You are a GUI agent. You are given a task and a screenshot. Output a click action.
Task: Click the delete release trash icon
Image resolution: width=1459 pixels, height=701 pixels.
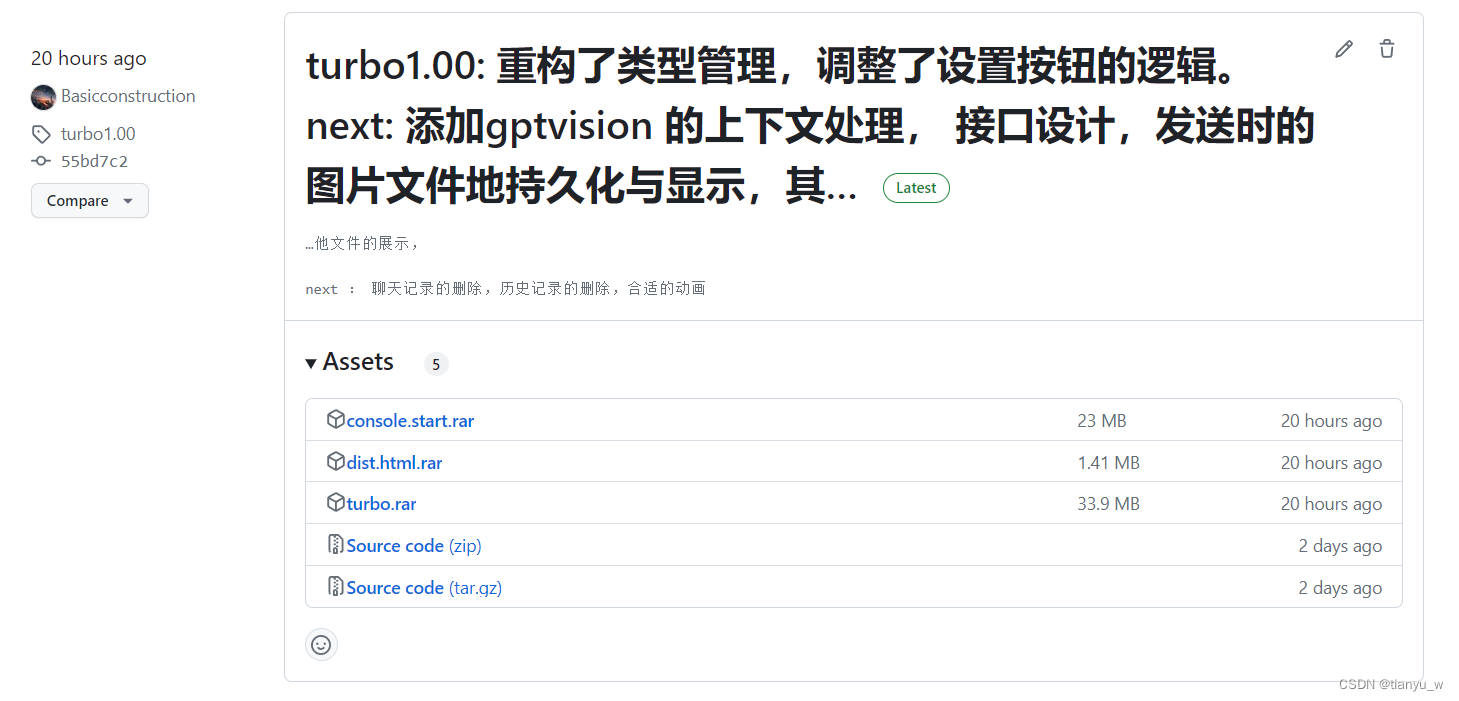point(1386,48)
